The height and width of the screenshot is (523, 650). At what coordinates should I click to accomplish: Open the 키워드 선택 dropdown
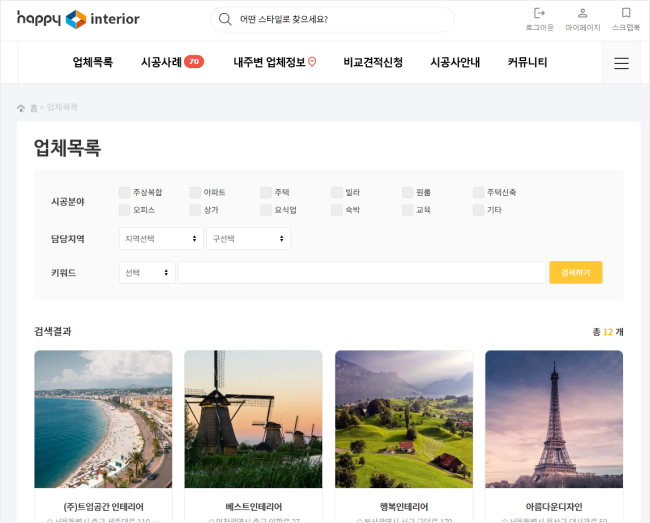click(x=147, y=273)
